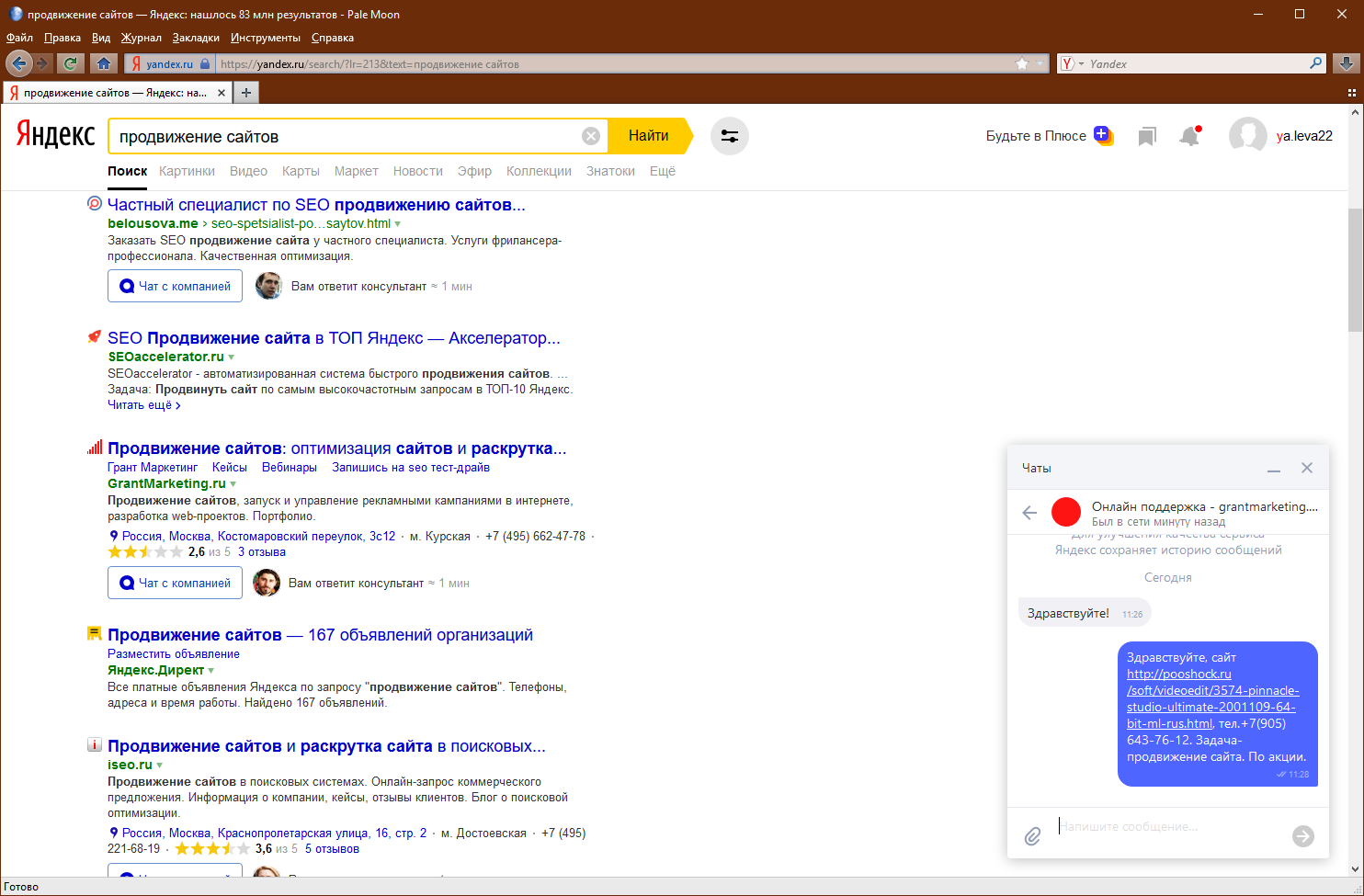Open the list-all-tabs button on tab bar
The width and height of the screenshot is (1364, 896).
(1352, 93)
